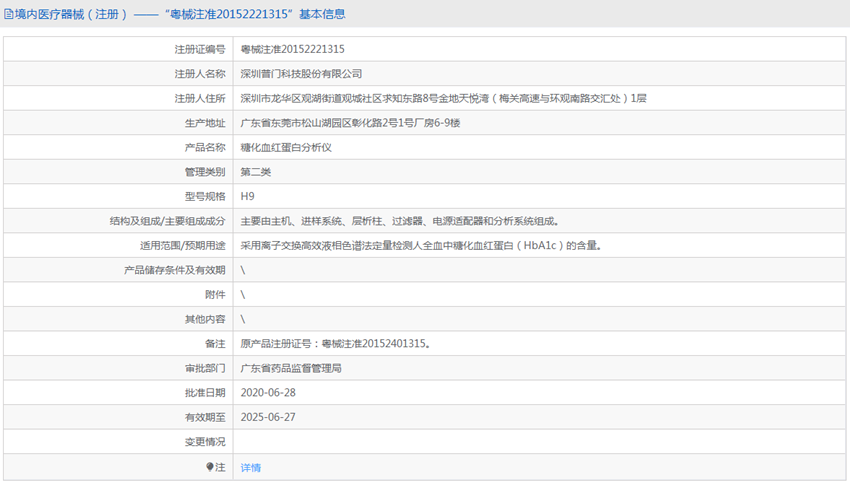Click the backslash value in 其他内容 row
Image resolution: width=850 pixels, height=482 pixels.
coord(243,319)
